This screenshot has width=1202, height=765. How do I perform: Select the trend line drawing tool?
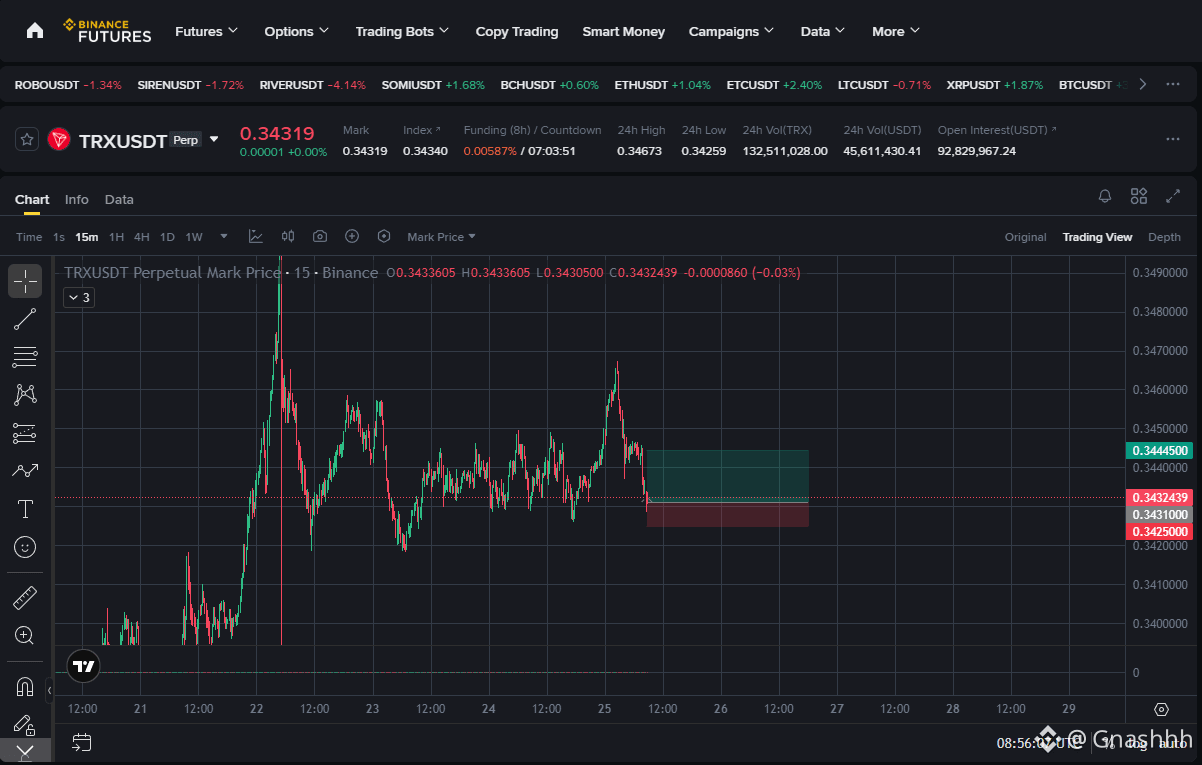pos(25,319)
